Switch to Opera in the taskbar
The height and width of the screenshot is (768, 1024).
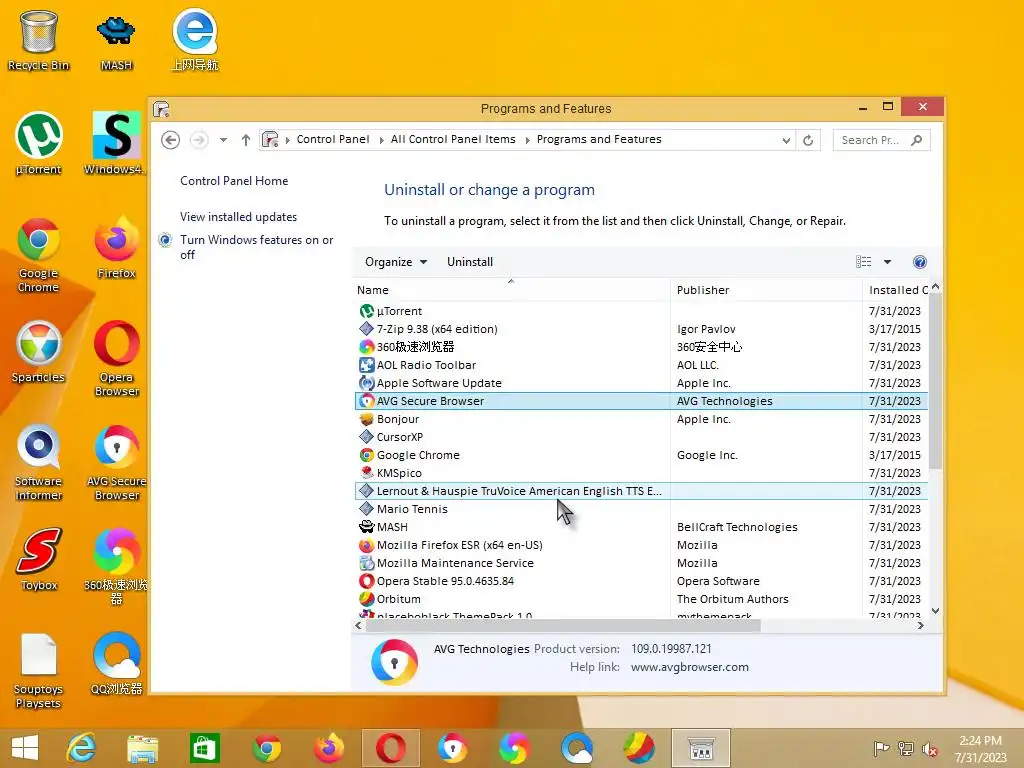pyautogui.click(x=391, y=748)
